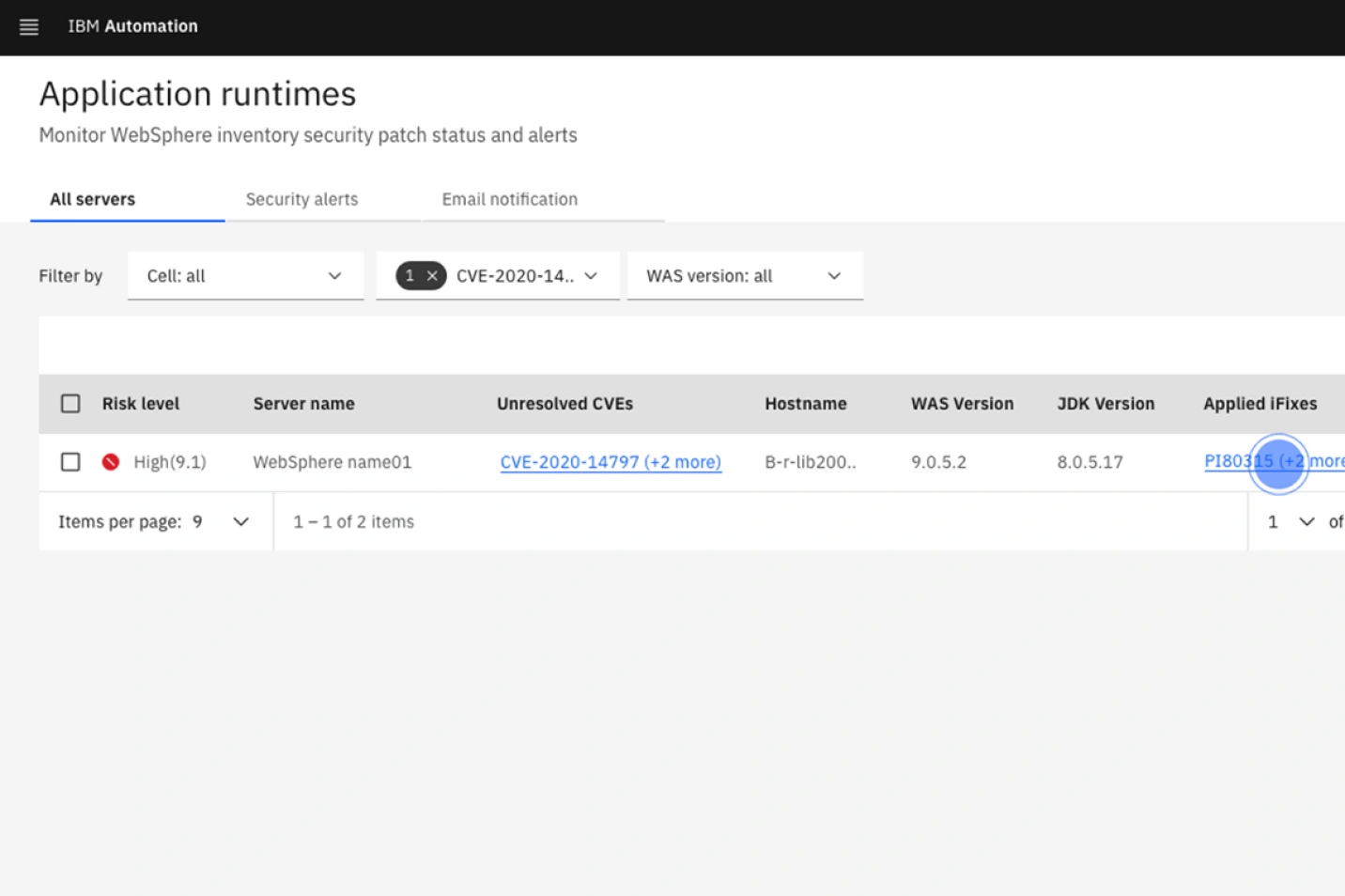Viewport: 1345px width, 896px height.
Task: Open the Cell filter dropdown
Action: tap(245, 275)
